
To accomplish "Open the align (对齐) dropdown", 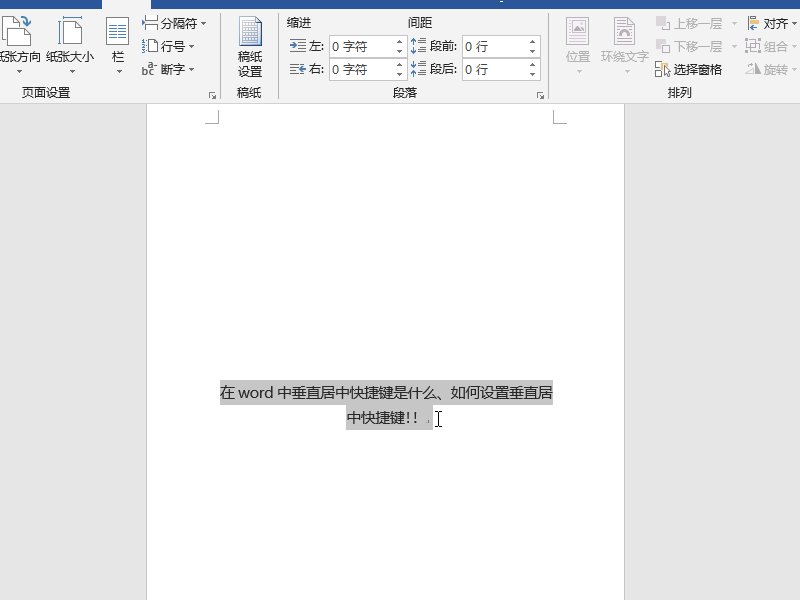I will click(x=771, y=23).
